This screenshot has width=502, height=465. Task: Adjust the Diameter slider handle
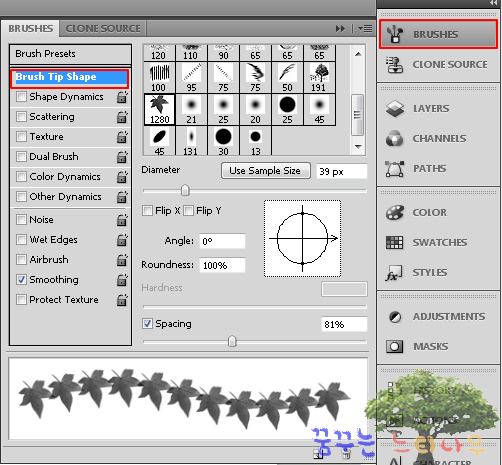click(185, 190)
